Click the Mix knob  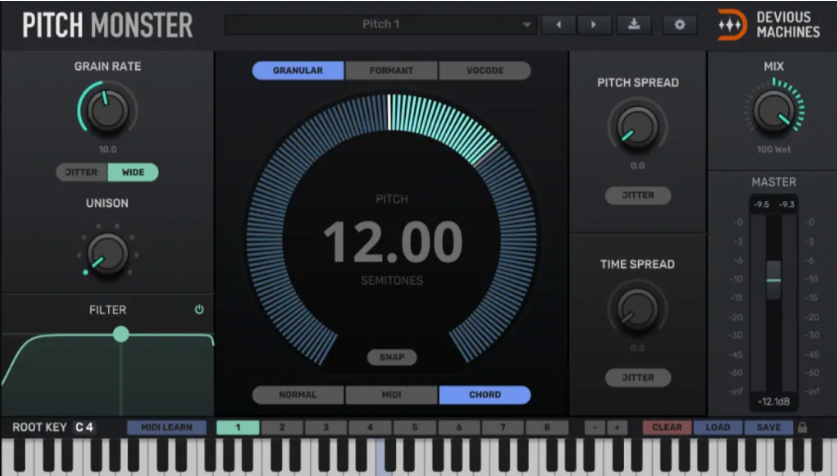coord(773,111)
